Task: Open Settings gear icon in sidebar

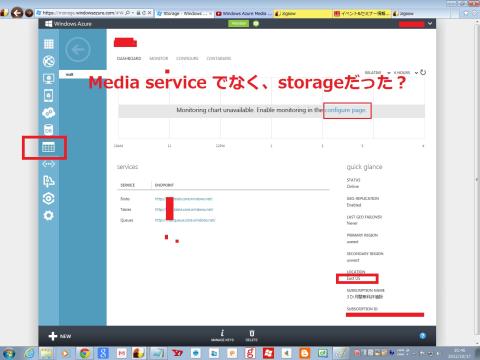Action: [x=49, y=216]
